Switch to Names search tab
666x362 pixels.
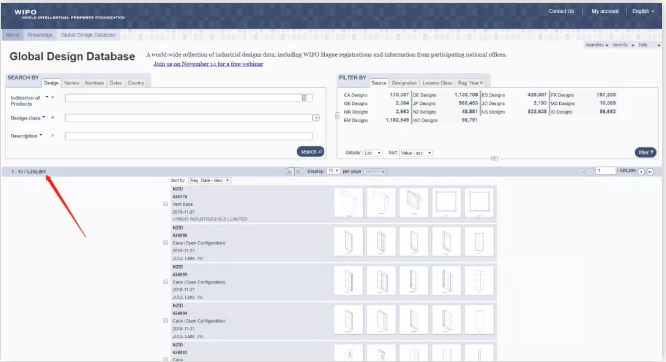pos(72,83)
